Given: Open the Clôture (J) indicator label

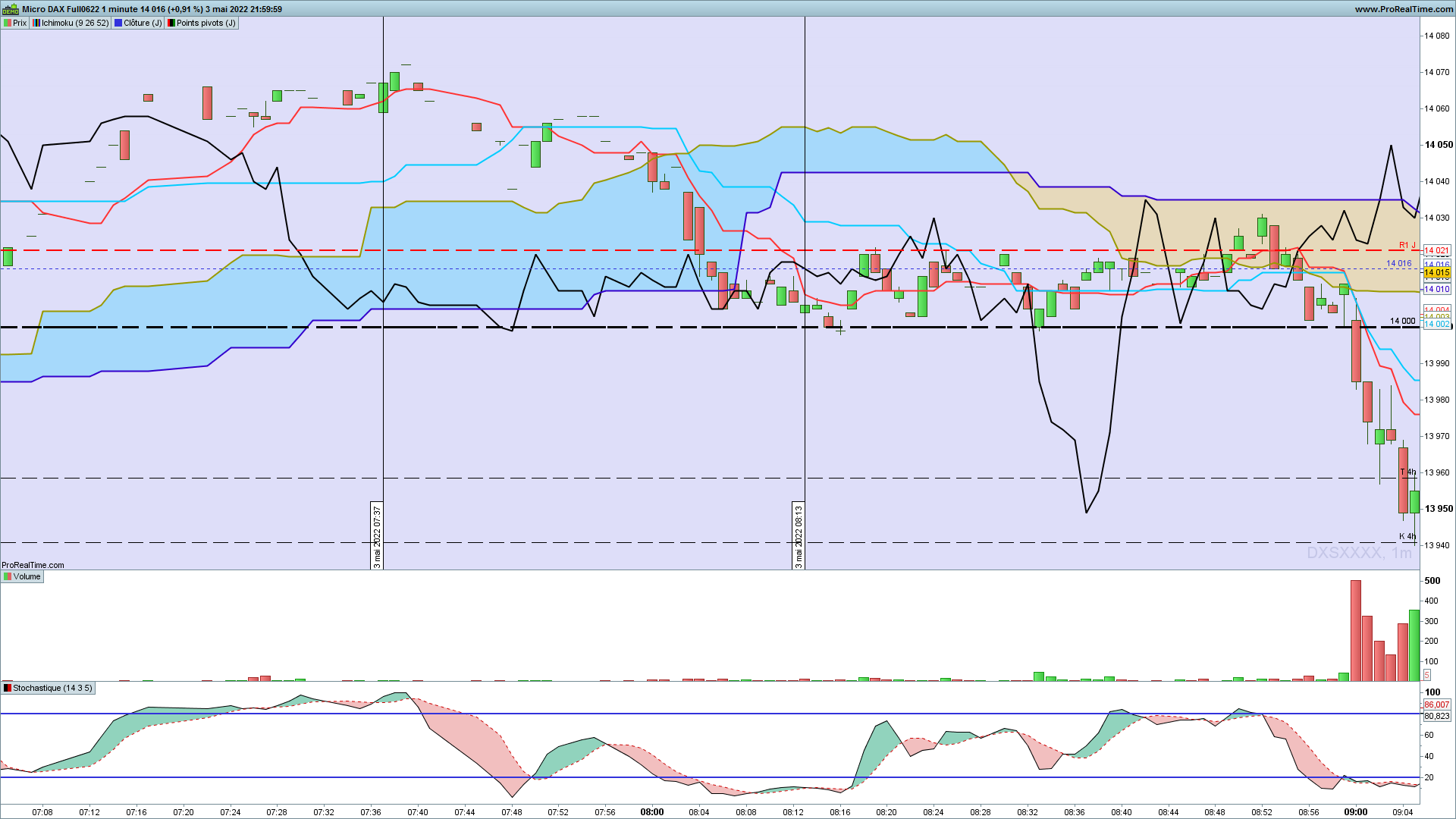Looking at the screenshot, I should click(138, 23).
